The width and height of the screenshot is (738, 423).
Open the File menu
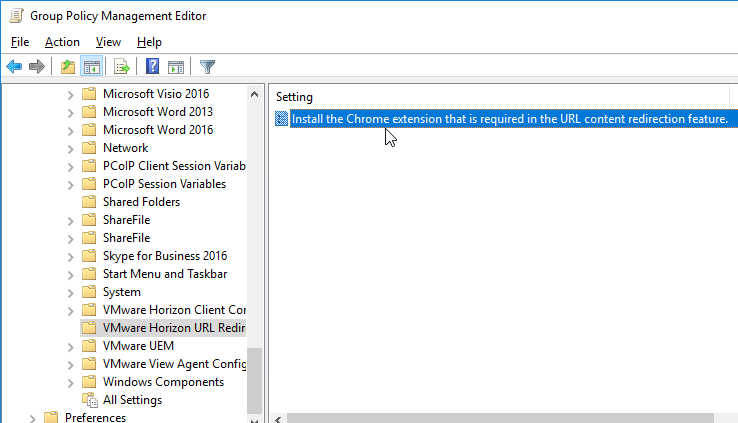(x=20, y=42)
